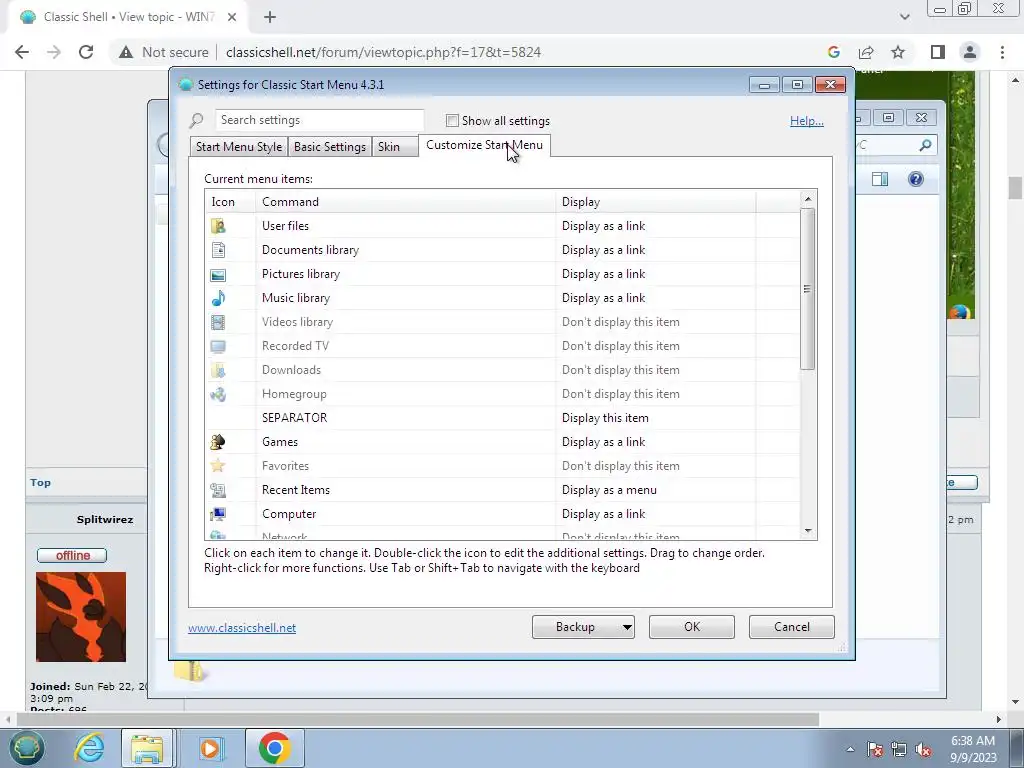Click the Favorites star icon
Screen dimensions: 1024x768
click(218, 466)
